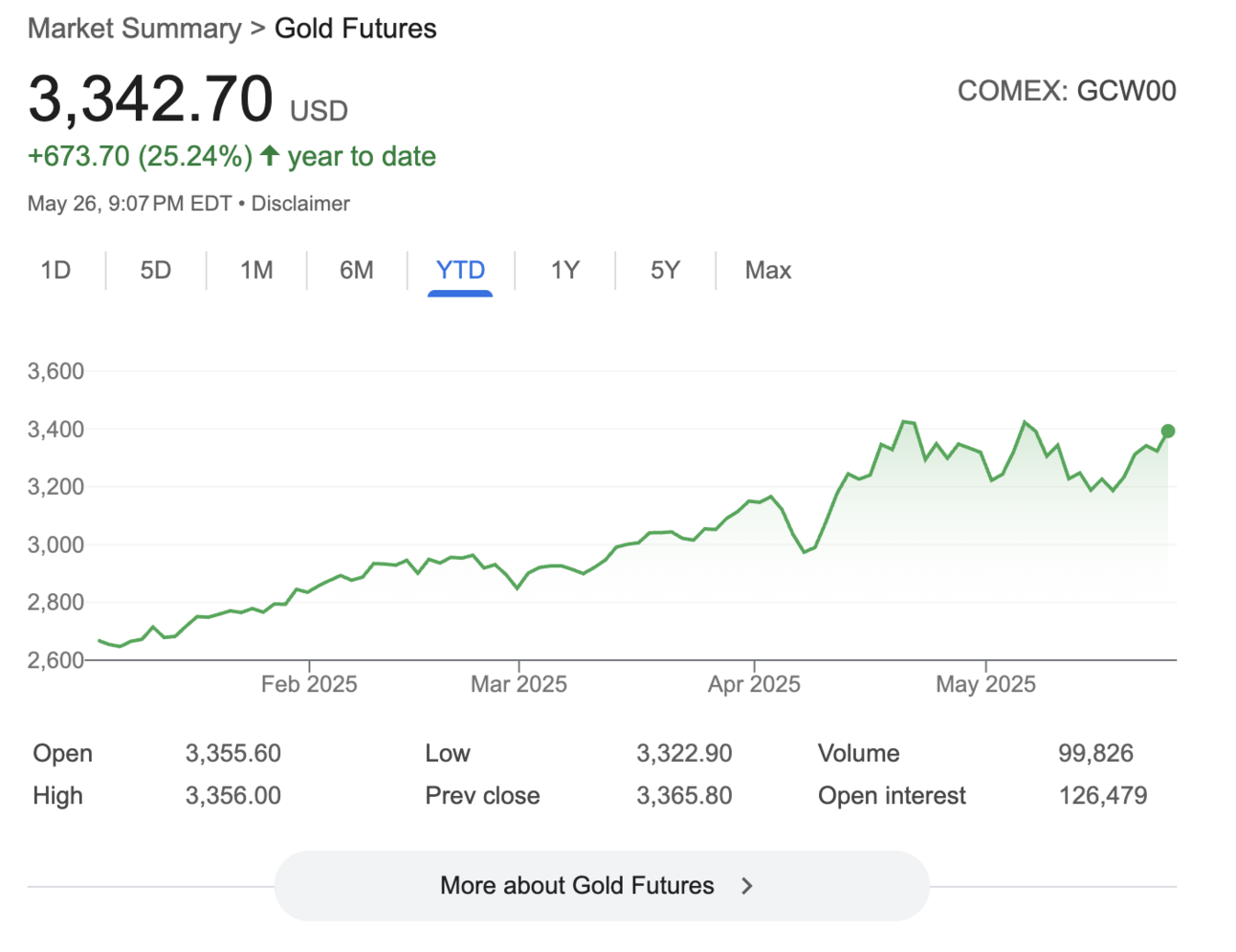The height and width of the screenshot is (952, 1236).
Task: Switch chart to 5Y range
Action: [x=665, y=271]
